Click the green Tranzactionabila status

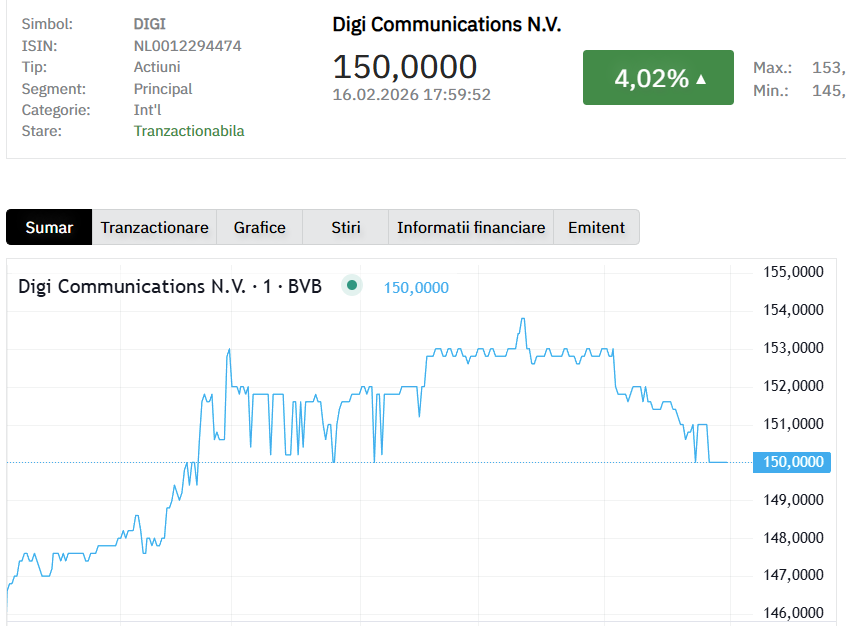coord(189,131)
